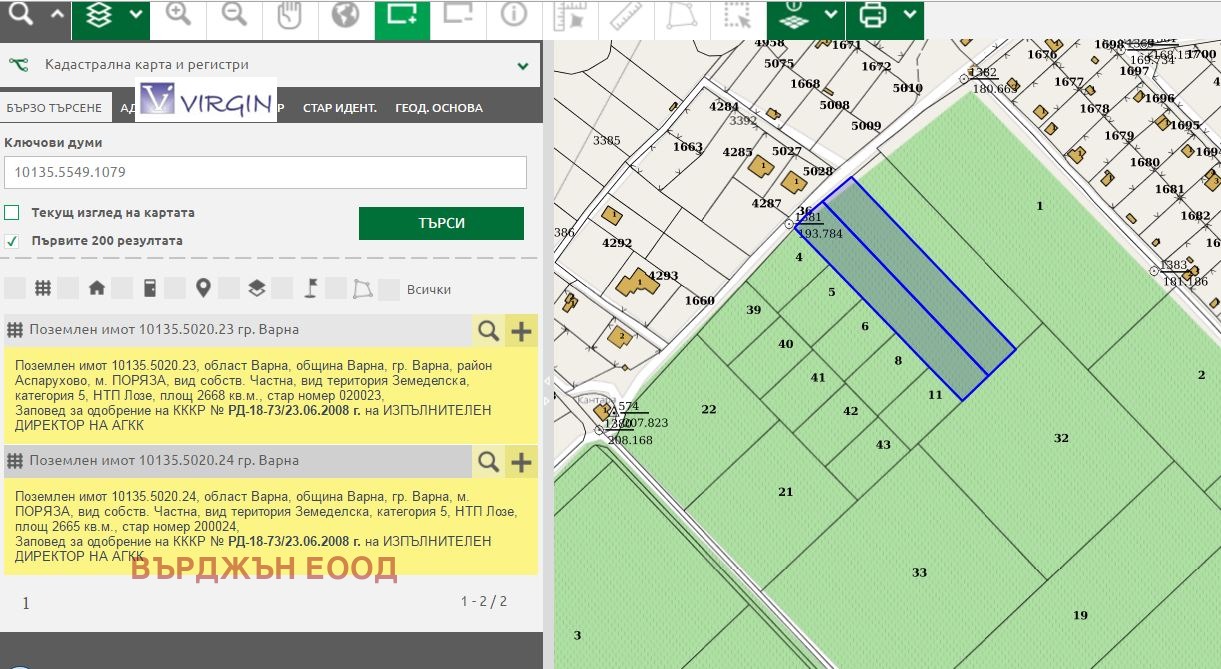Open the print options dropdown arrow
1221x669 pixels.
[908, 15]
